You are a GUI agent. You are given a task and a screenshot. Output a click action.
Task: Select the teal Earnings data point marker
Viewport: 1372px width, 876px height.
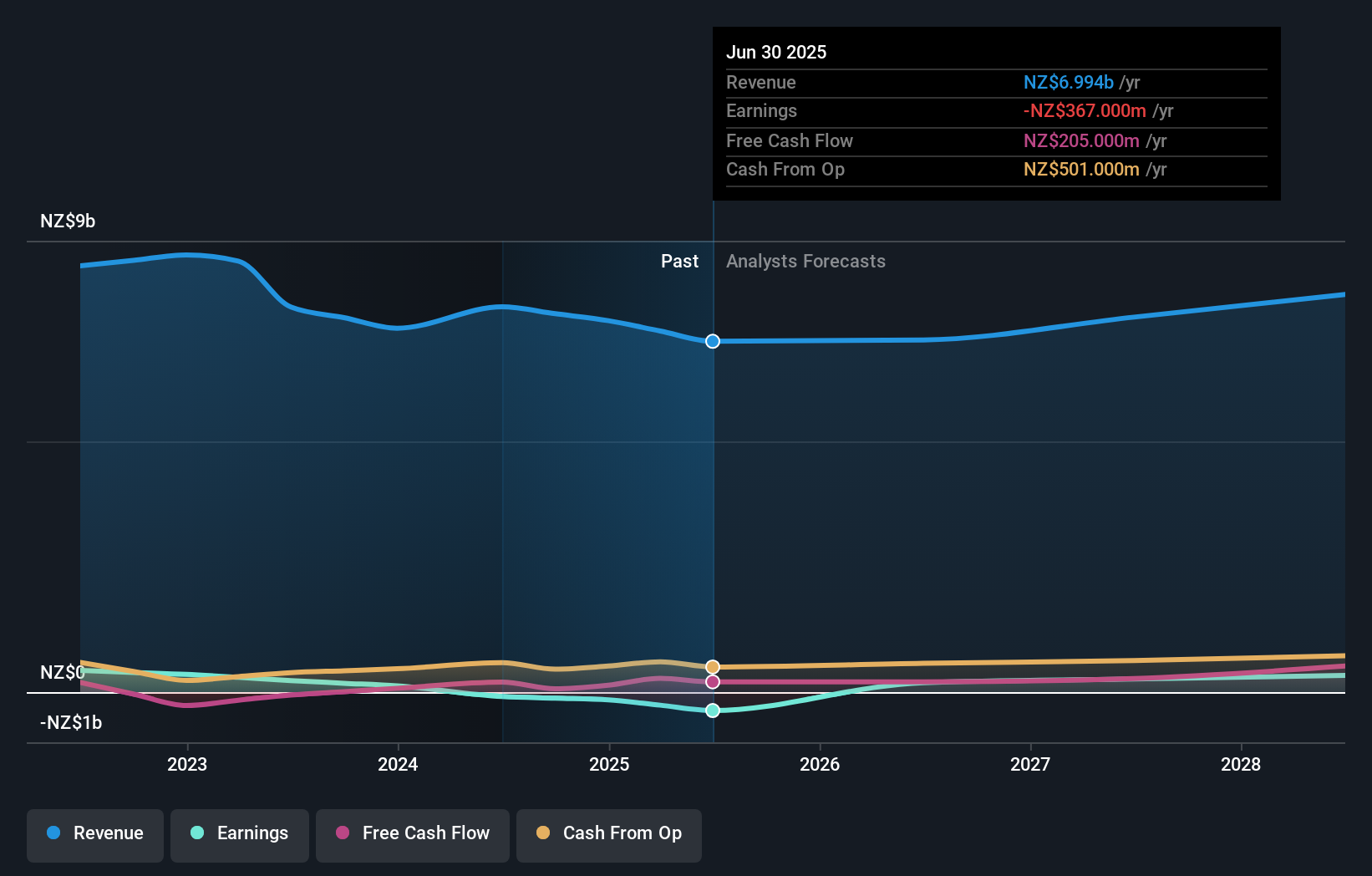[712, 710]
